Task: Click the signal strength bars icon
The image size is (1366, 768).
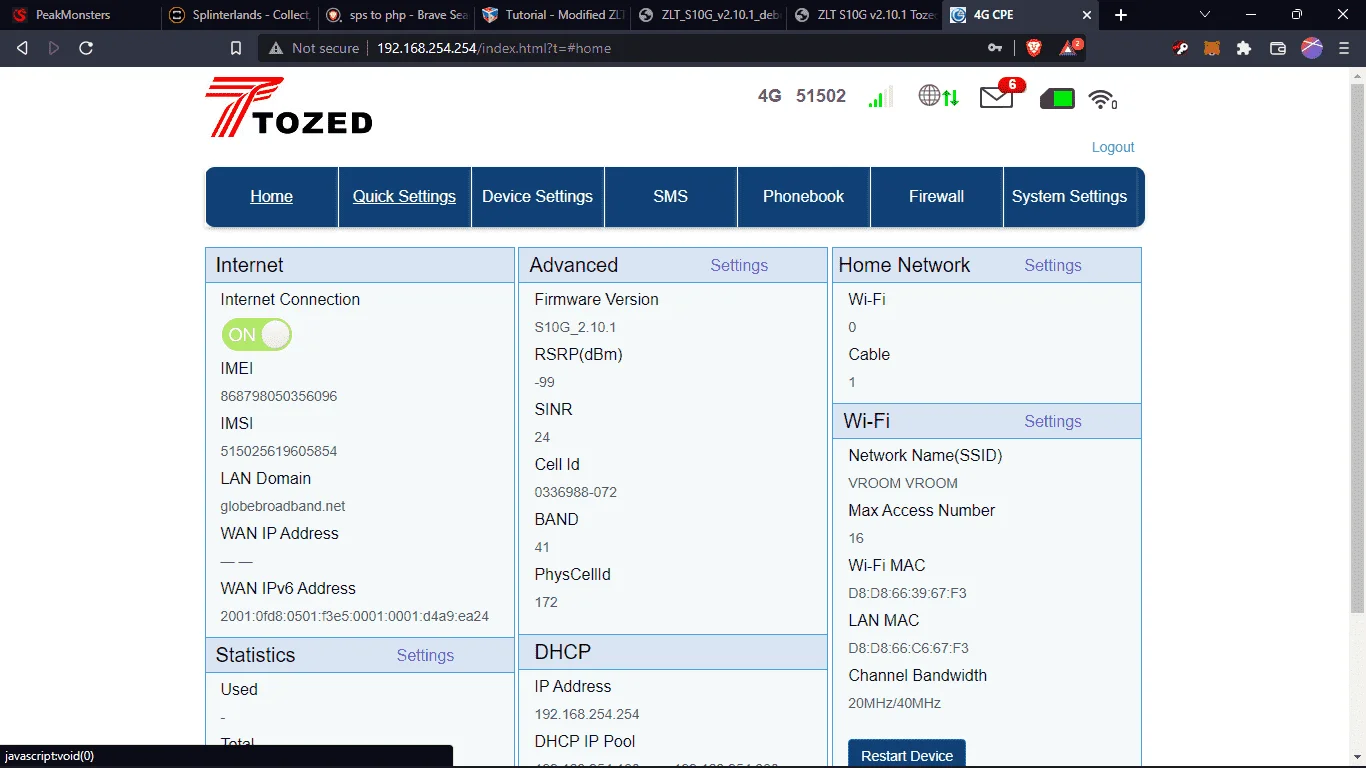Action: point(881,97)
